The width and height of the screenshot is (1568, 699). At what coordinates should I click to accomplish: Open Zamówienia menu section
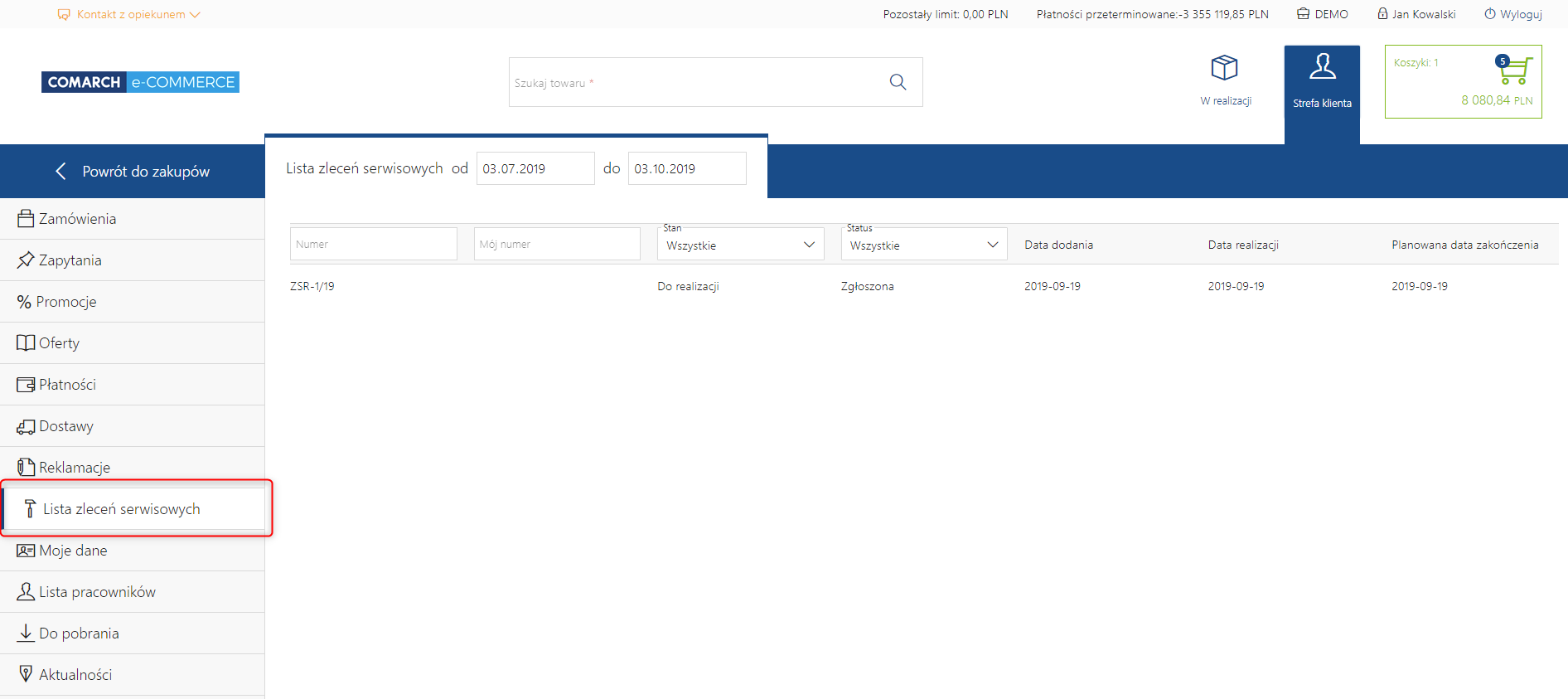(x=133, y=219)
